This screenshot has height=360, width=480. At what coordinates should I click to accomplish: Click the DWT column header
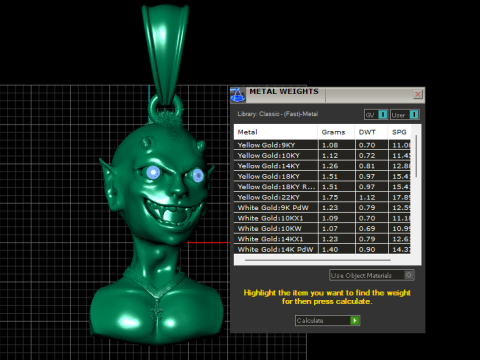(371, 132)
